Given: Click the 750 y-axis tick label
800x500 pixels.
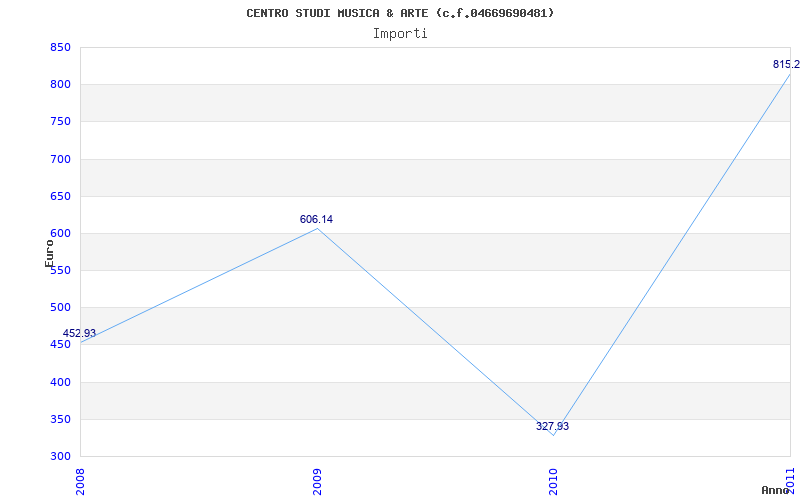Looking at the screenshot, I should click(x=60, y=122).
